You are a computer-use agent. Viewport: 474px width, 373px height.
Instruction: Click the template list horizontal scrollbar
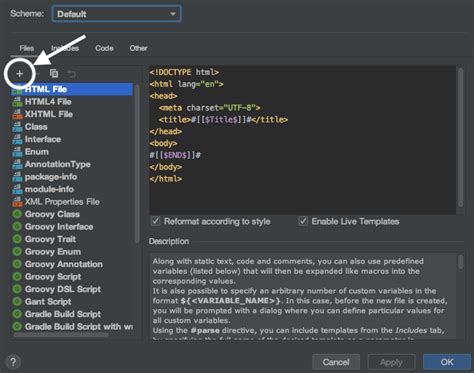coord(61,335)
